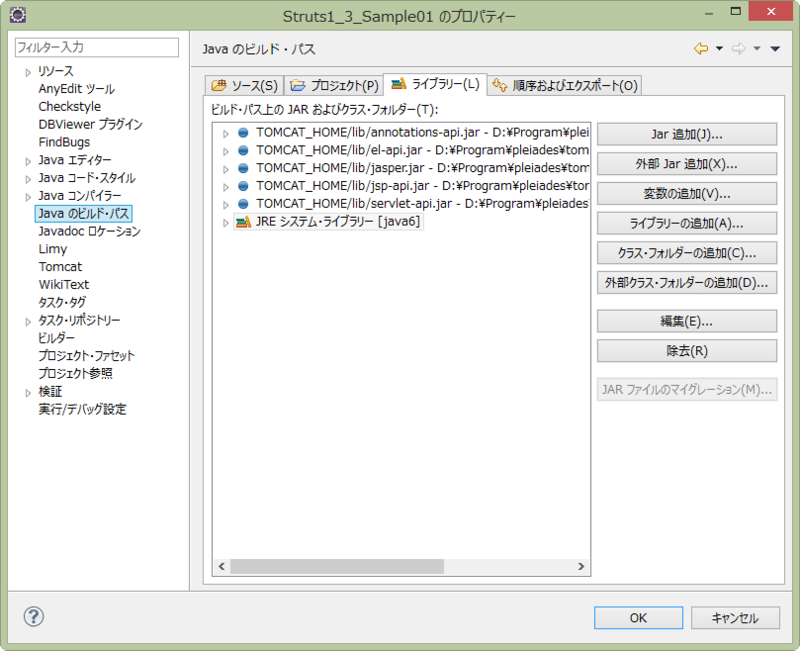Select Tomcat in the tree

[x=60, y=267]
